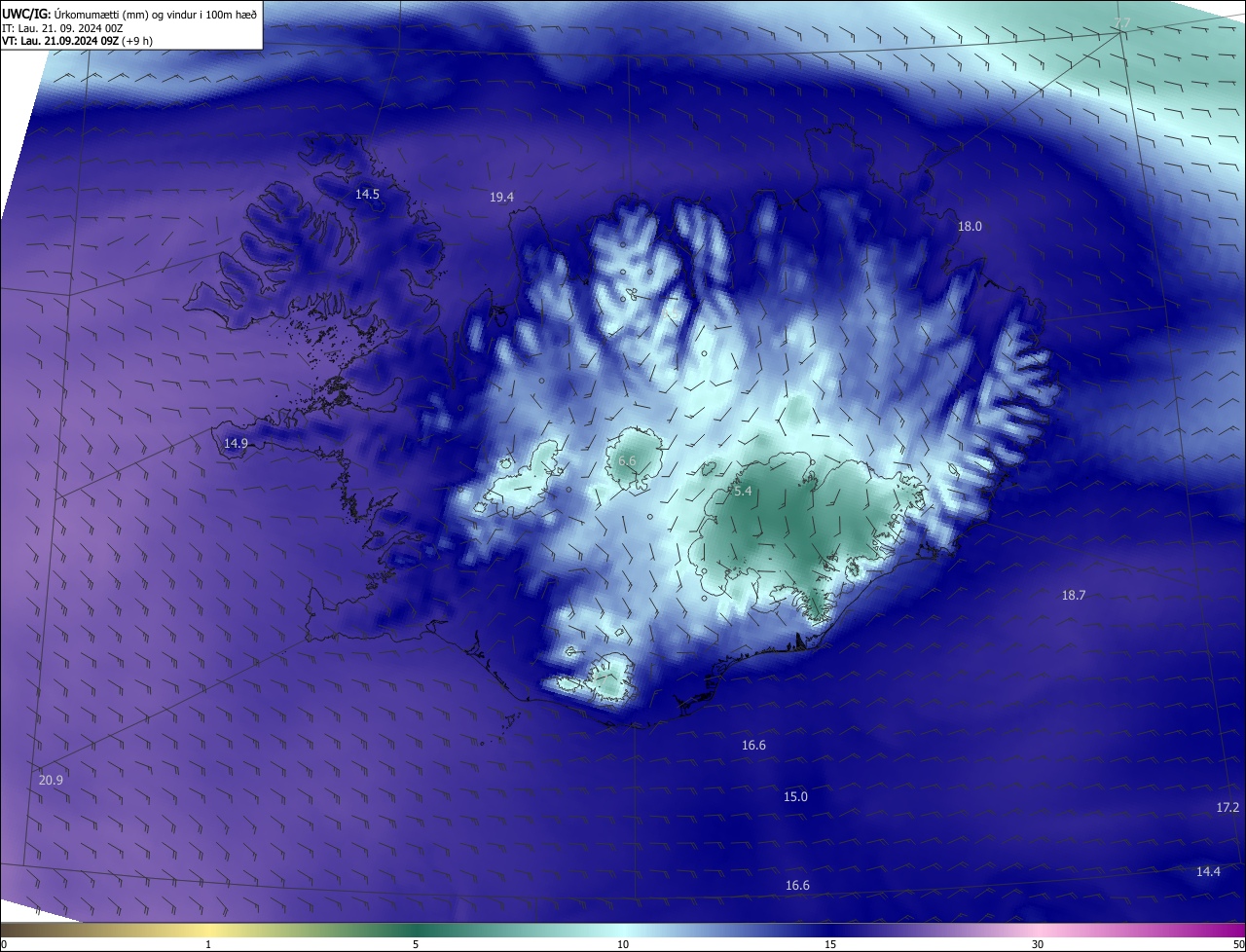This screenshot has width=1246, height=952.
Task: Select the 'VT: Lau. 21.09.2024 09Z (+9 h)' line
Action: [77, 41]
